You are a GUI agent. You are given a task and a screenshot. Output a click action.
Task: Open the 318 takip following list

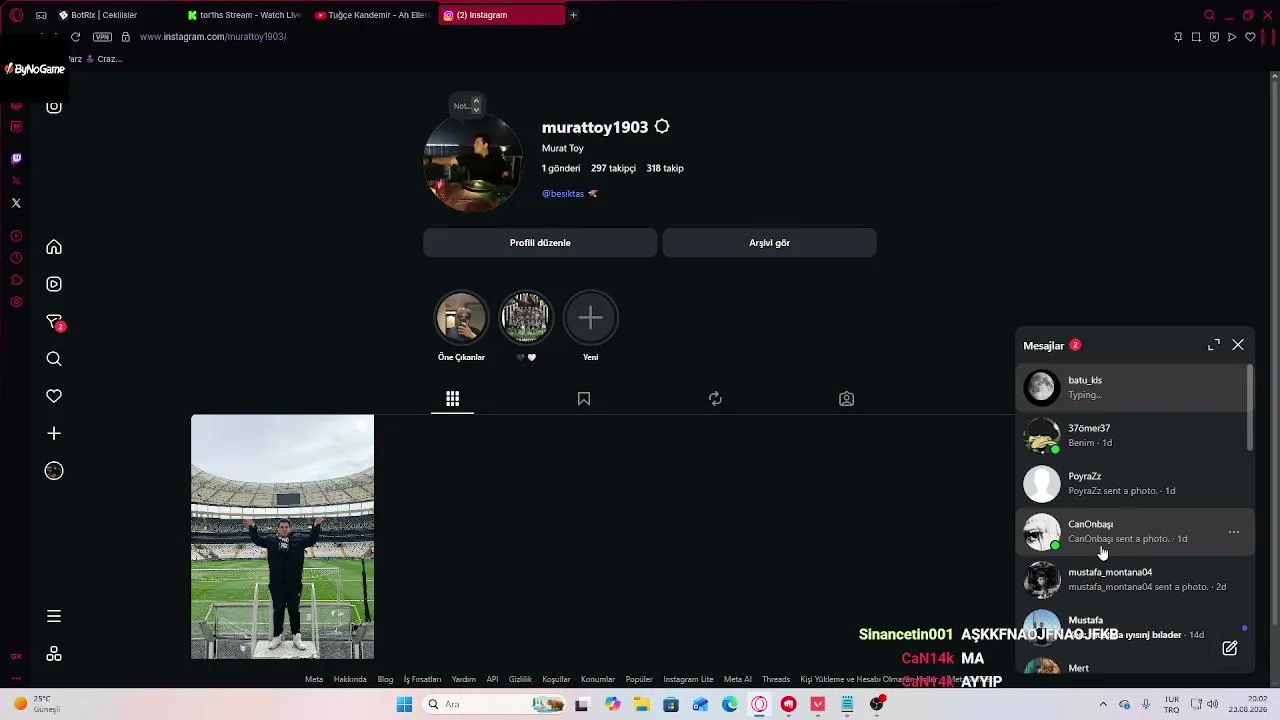click(x=665, y=168)
